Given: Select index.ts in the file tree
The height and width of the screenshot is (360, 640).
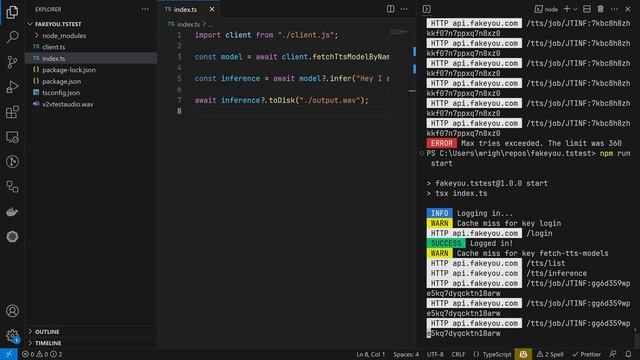Looking at the screenshot, I should [53, 58].
